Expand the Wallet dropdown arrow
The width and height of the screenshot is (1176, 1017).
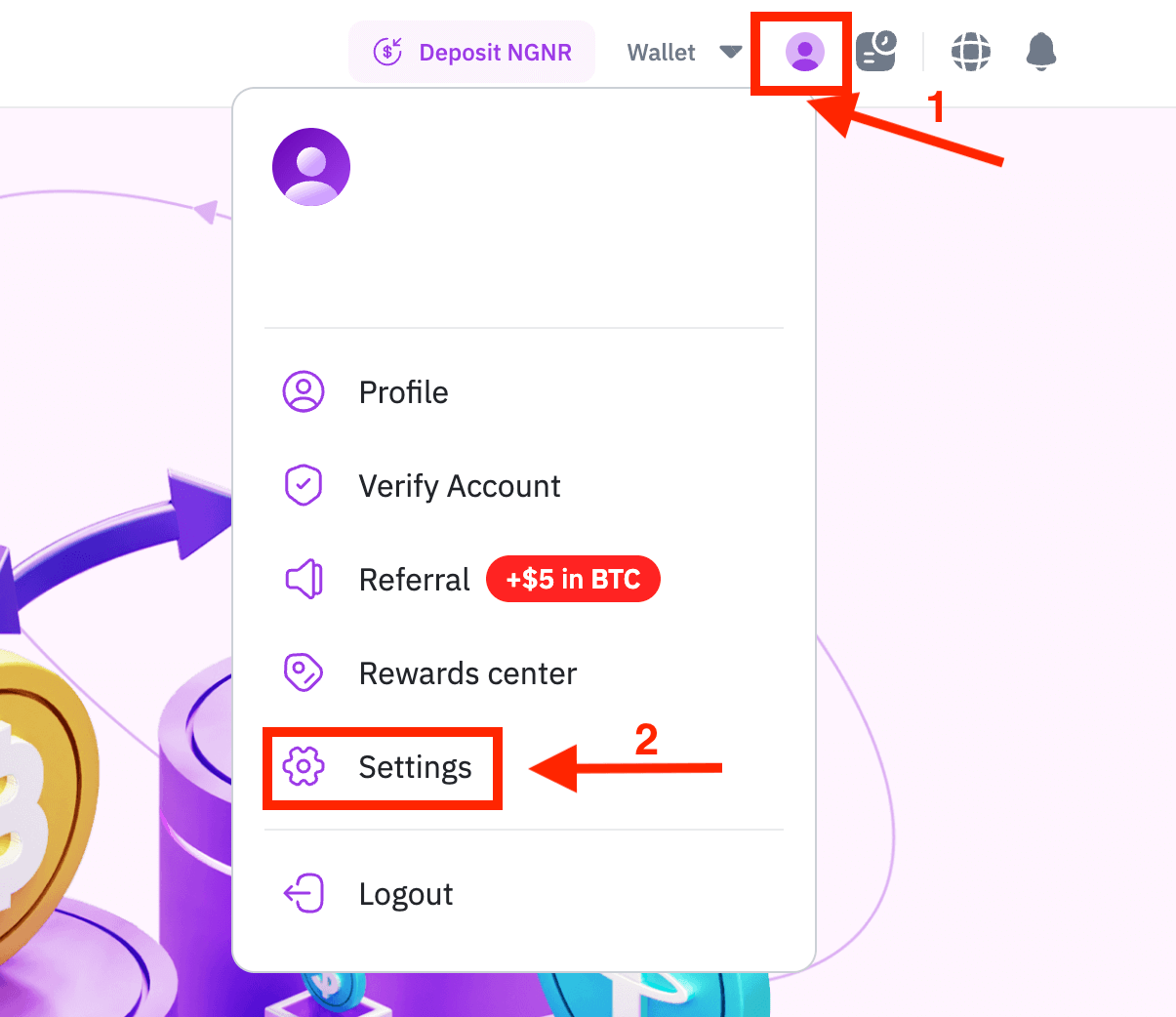[731, 52]
